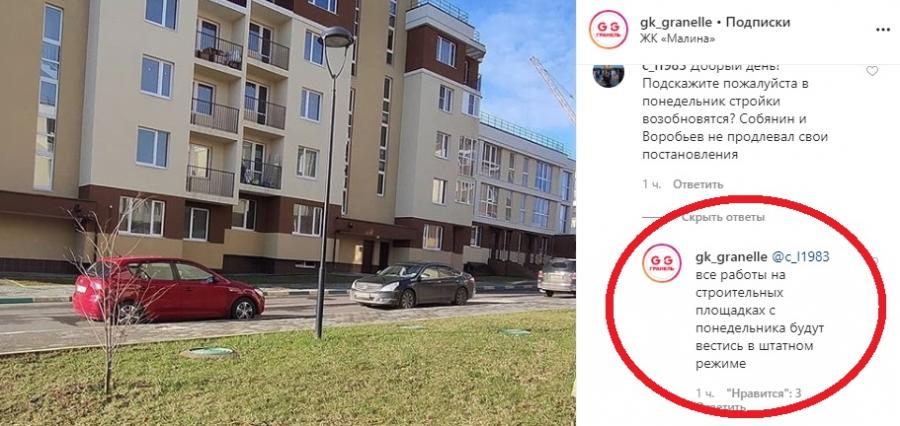Viewport: 900px width, 426px height.
Task: Like the c_l1983 comment with heart icon
Action: (872, 71)
